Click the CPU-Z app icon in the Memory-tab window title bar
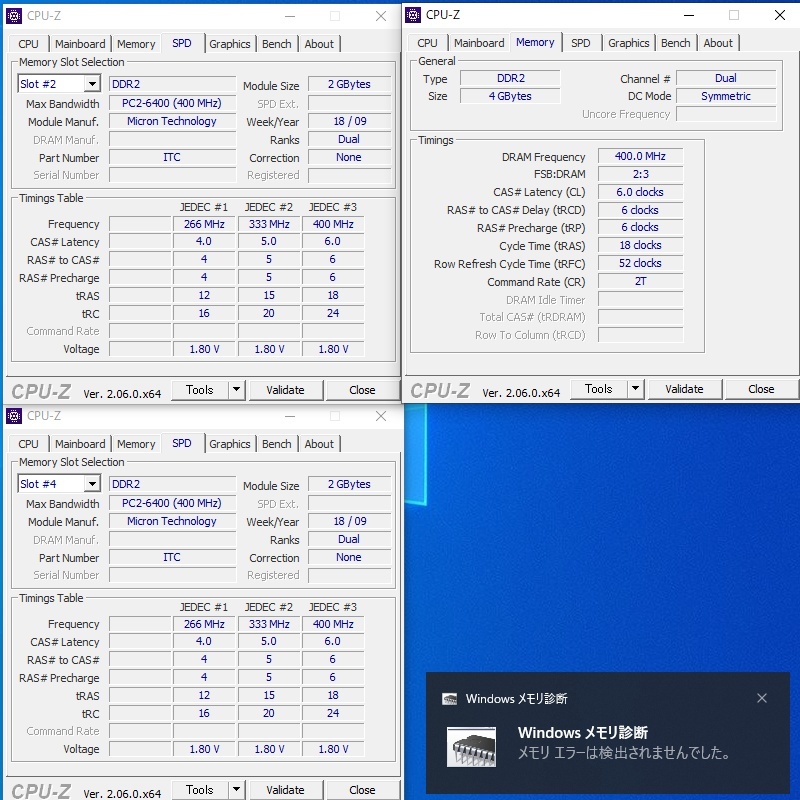Screen dimensions: 800x800 (x=413, y=15)
